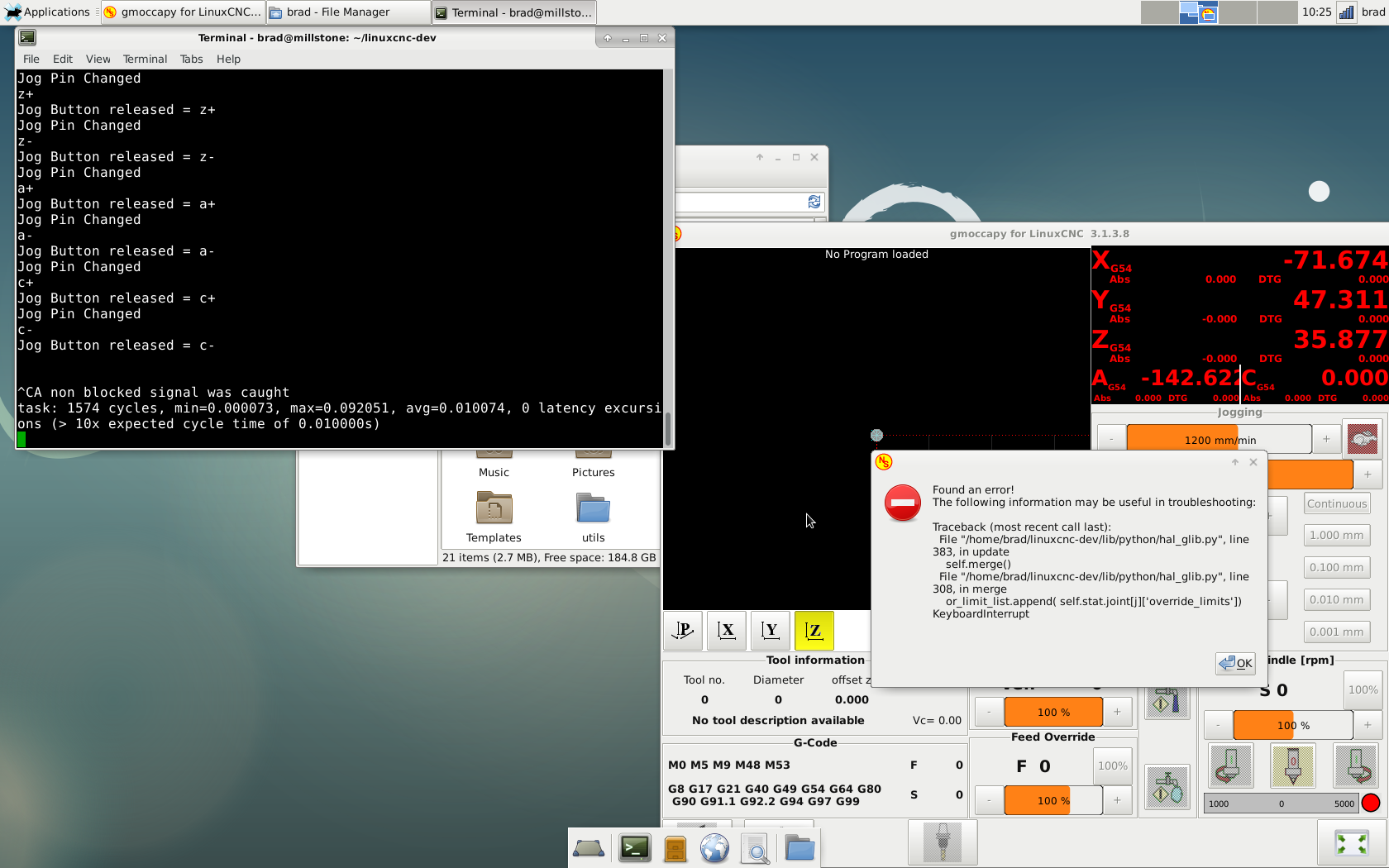Screen dimensions: 1389x868
Task: Select 1.000 mm jog increment
Action: click(x=1337, y=535)
